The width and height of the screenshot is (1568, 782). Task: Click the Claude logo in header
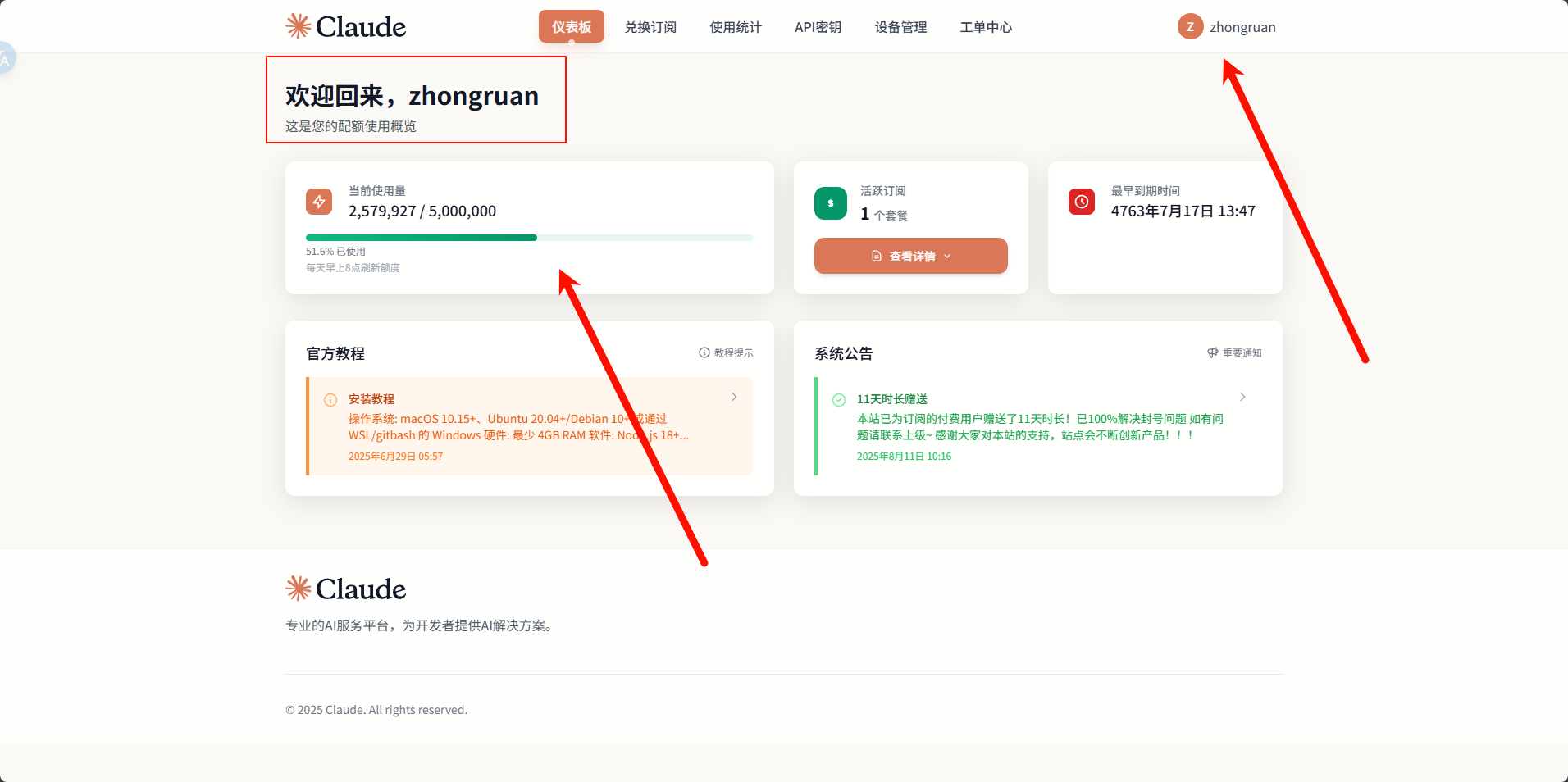[x=345, y=26]
